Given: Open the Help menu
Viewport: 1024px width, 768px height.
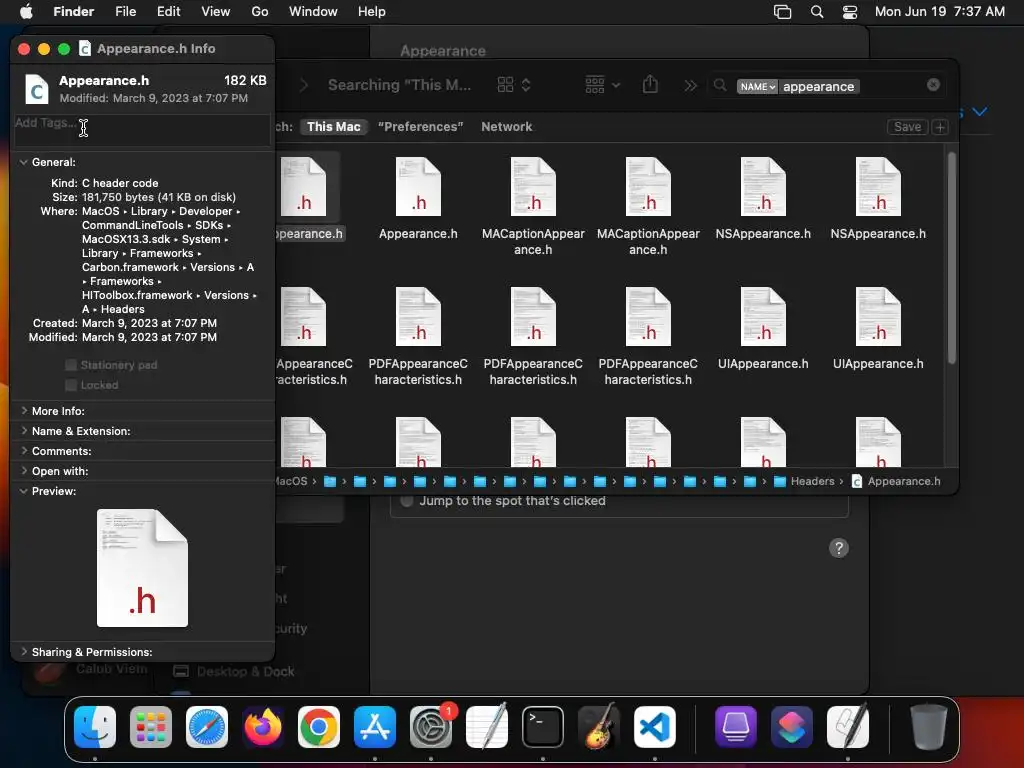Looking at the screenshot, I should tap(372, 12).
